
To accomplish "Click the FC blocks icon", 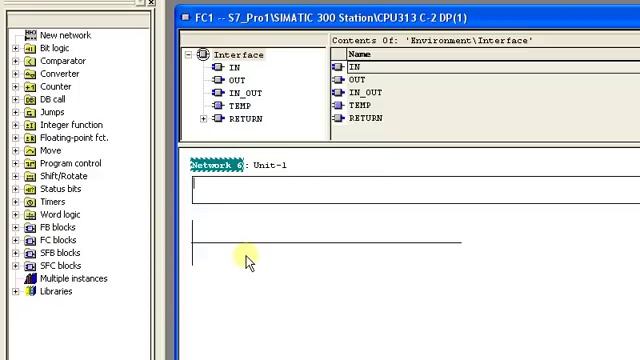I will [30, 240].
